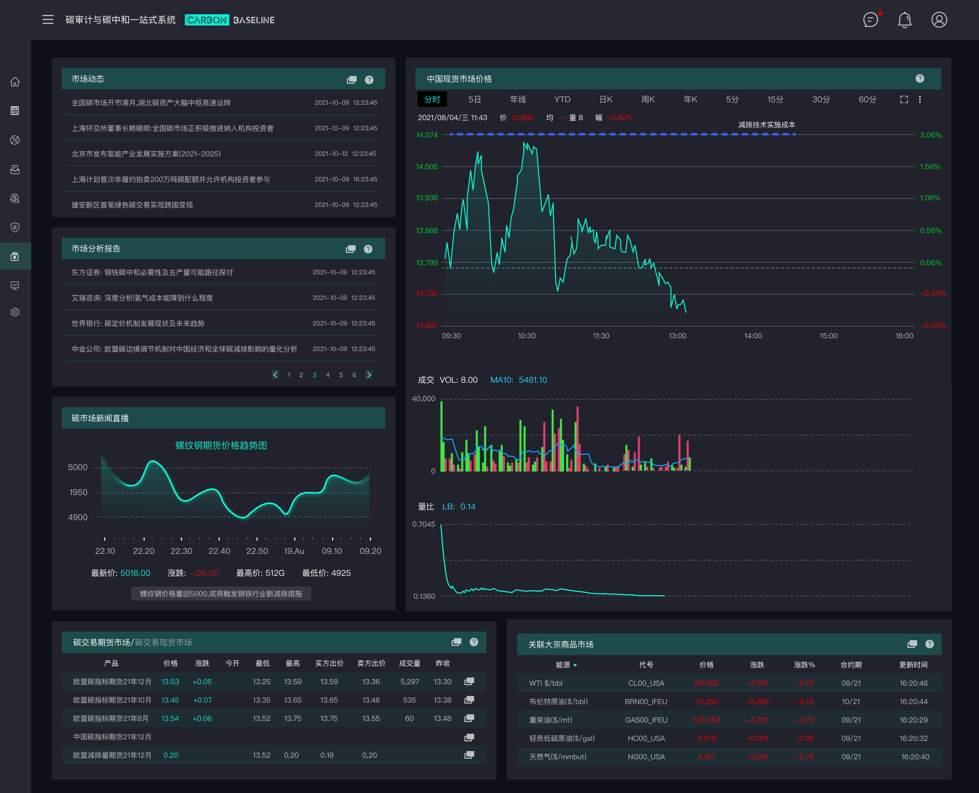Switch chart to 5日 view
The width and height of the screenshot is (979, 793).
click(475, 99)
